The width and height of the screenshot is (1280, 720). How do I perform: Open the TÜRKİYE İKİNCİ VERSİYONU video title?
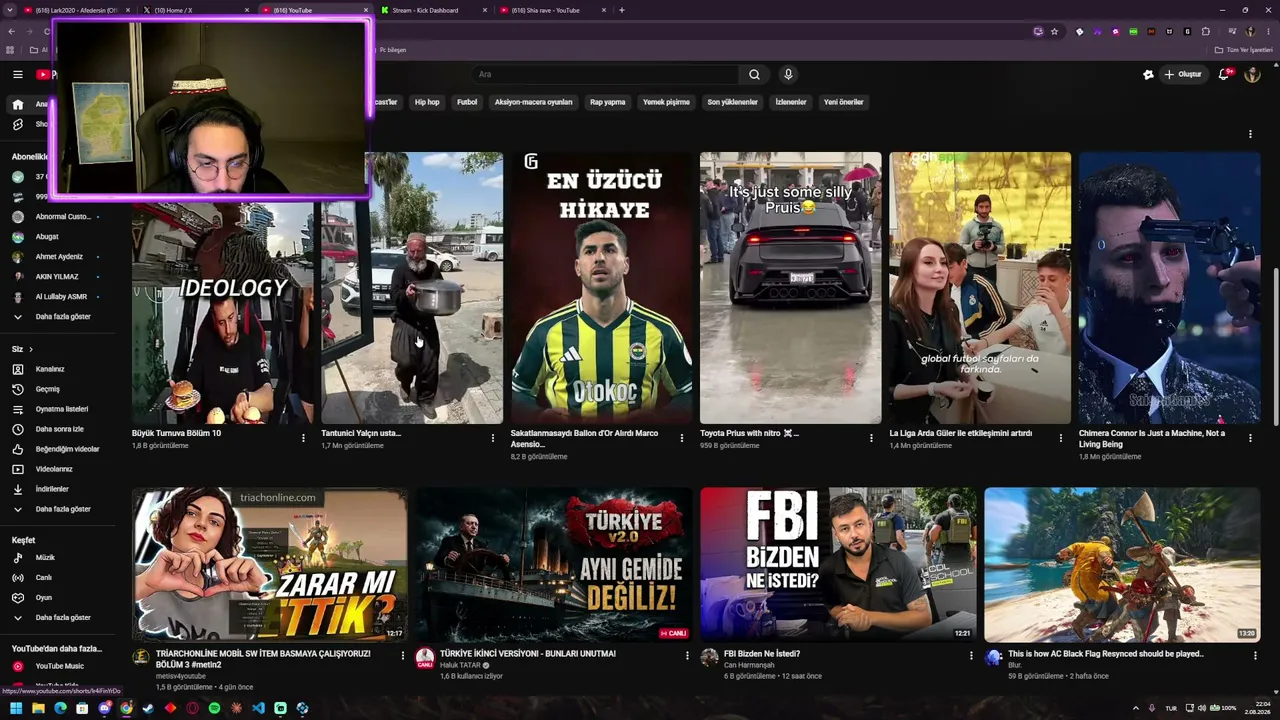[x=528, y=654]
